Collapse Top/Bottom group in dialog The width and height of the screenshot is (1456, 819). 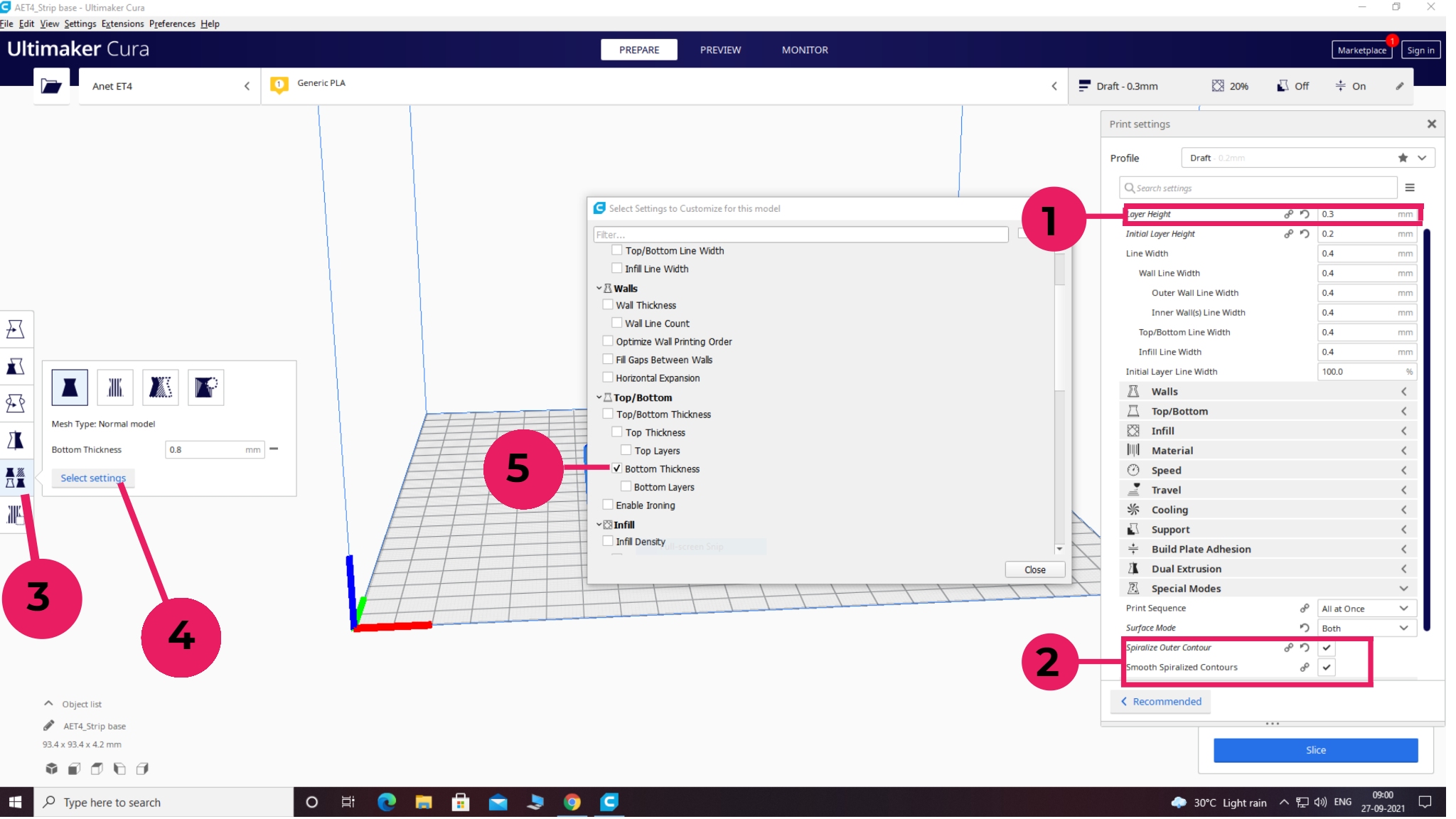coord(599,397)
